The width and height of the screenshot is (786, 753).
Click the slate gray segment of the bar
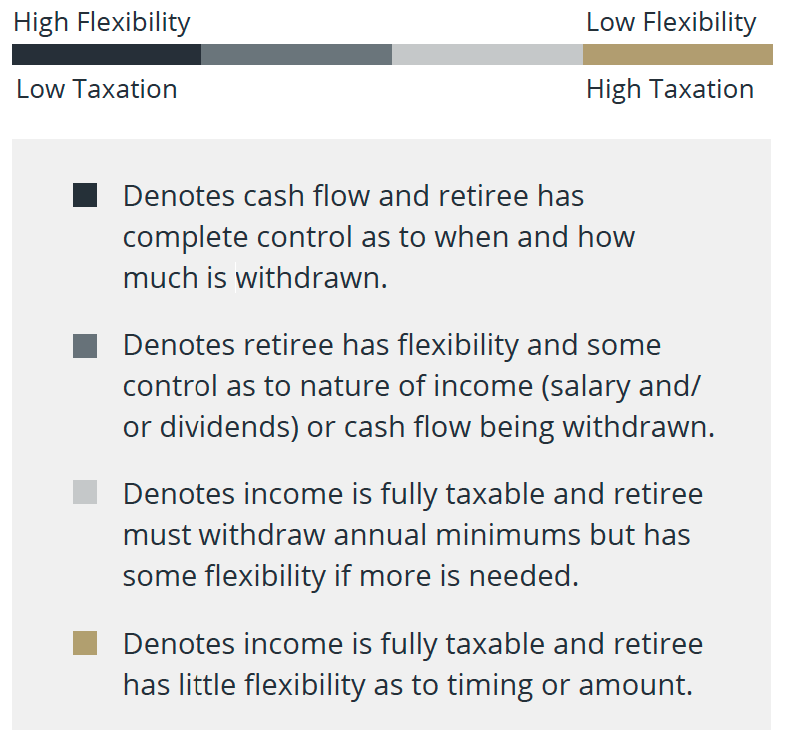[296, 54]
